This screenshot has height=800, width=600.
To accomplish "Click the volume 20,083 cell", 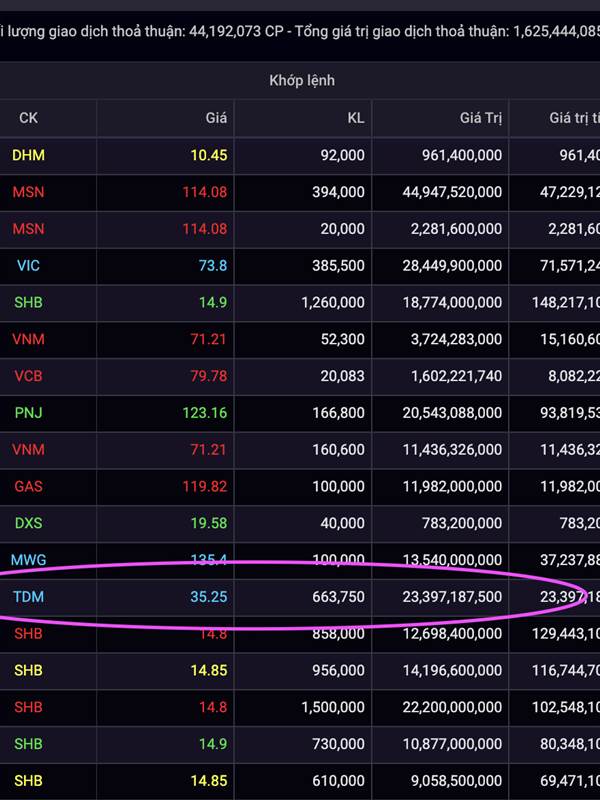I will (342, 376).
